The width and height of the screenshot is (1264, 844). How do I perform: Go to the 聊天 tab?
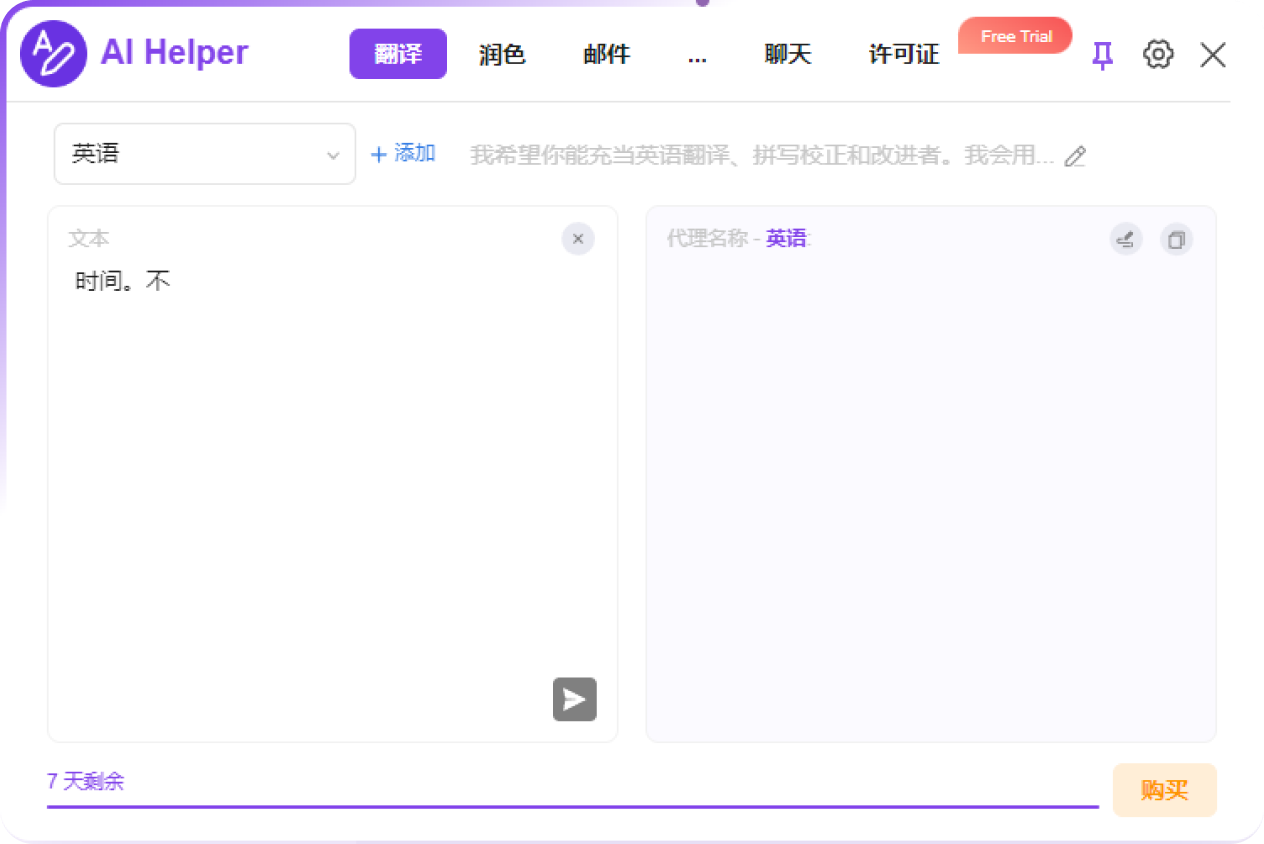click(x=788, y=54)
